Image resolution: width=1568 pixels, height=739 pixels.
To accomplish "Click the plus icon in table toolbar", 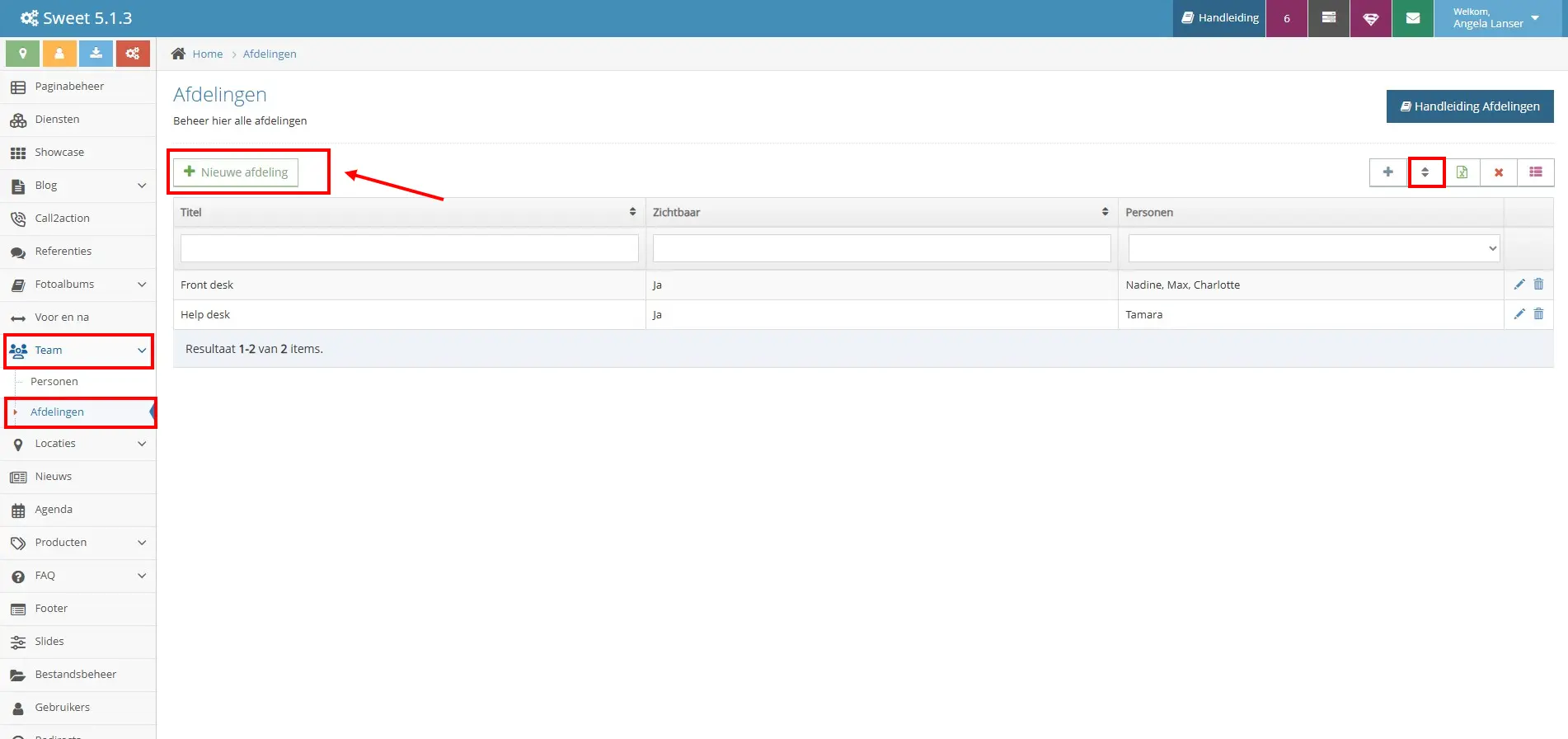I will [1388, 172].
